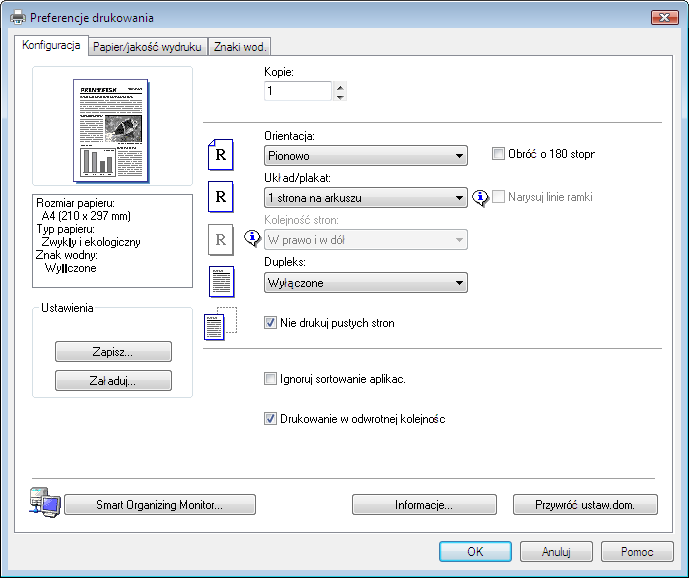Close the Preferencje drukowania dialog

coord(664,18)
